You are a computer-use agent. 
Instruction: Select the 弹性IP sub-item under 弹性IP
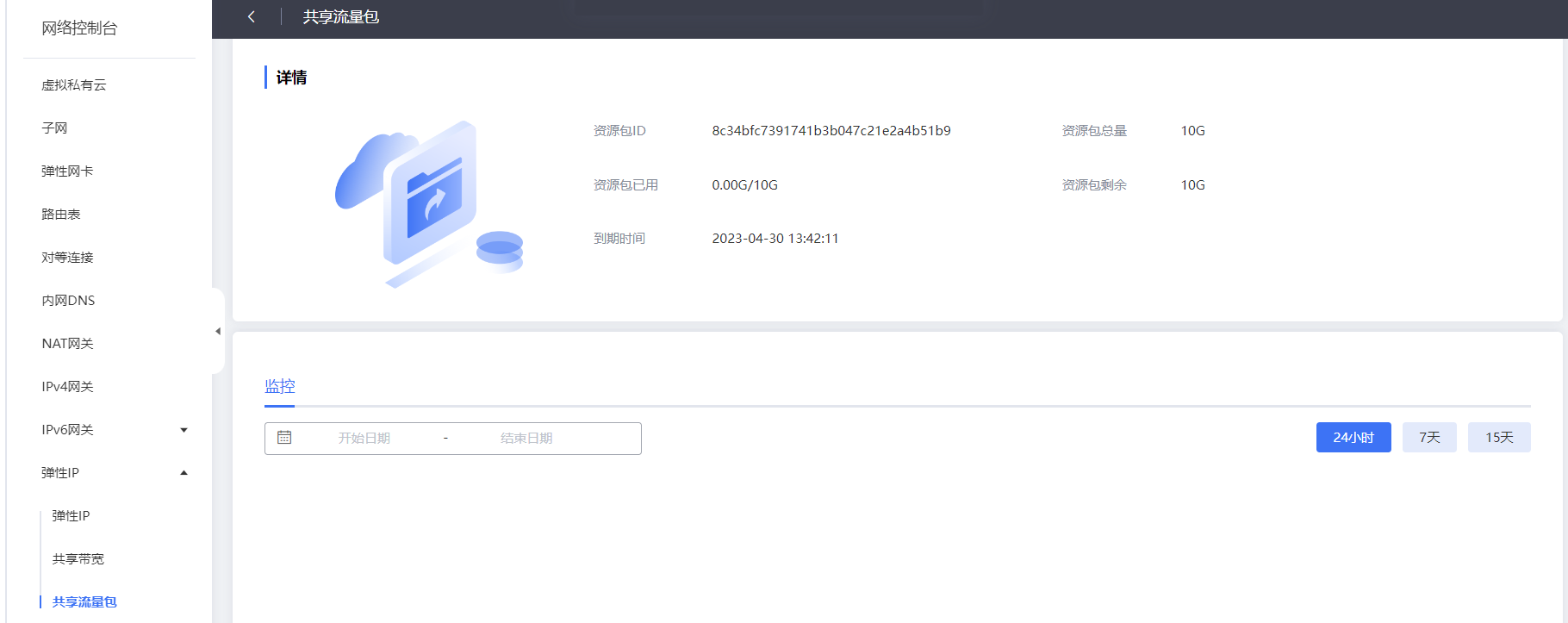coord(71,516)
